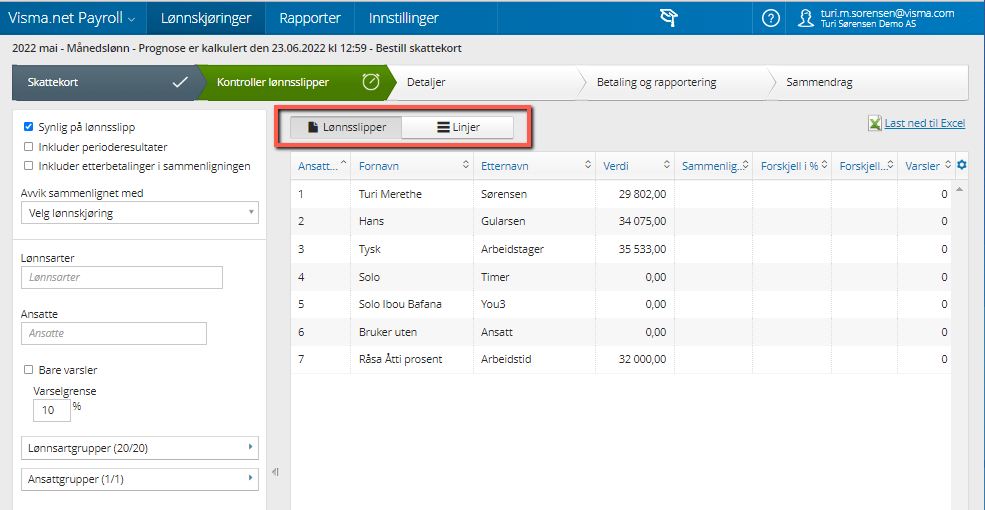The width and height of the screenshot is (985, 510).
Task: Open the help question mark icon
Action: coord(770,18)
